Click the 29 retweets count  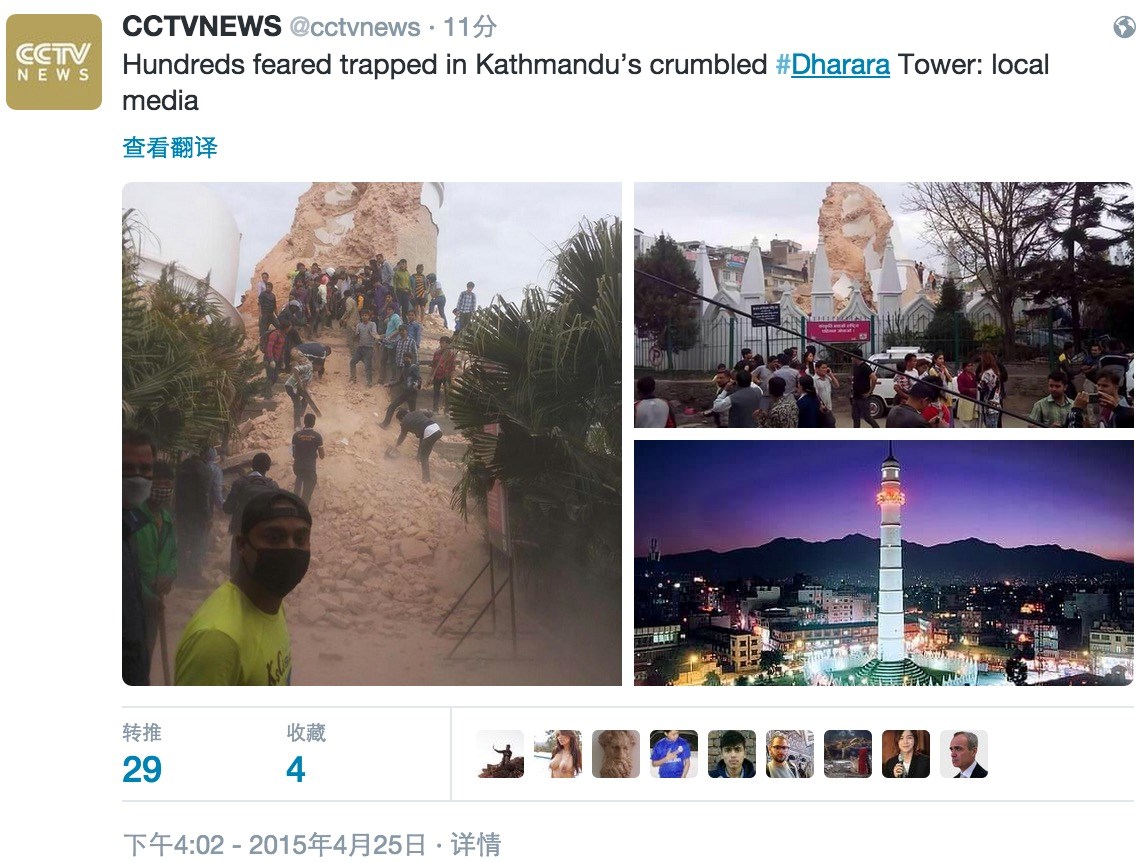142,769
